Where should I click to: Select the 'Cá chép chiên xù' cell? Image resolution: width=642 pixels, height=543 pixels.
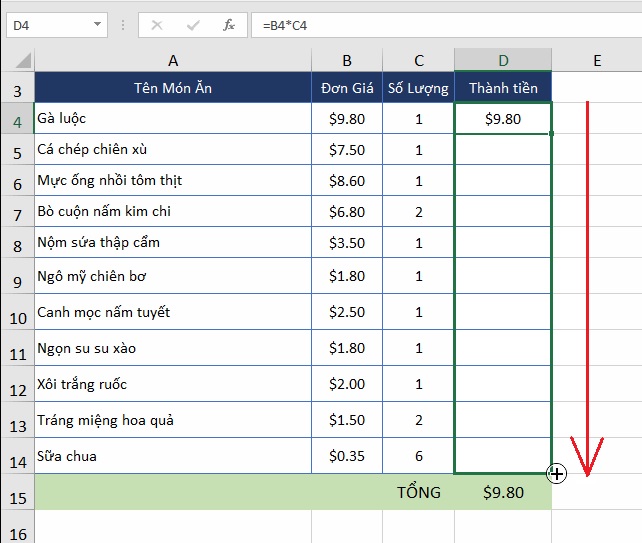[173, 149]
